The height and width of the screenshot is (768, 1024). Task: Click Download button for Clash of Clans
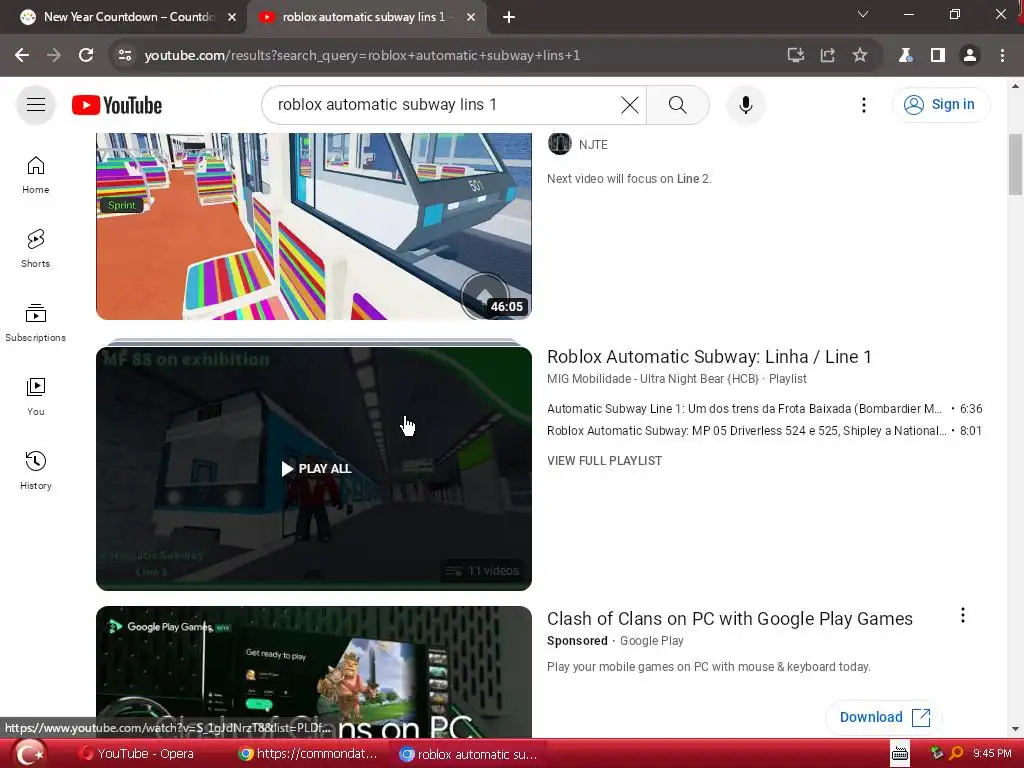point(884,717)
